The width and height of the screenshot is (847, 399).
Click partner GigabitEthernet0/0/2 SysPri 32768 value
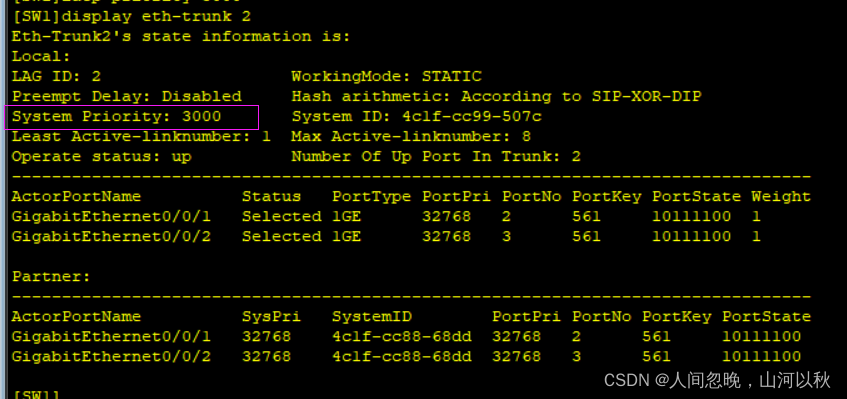[x=266, y=357]
